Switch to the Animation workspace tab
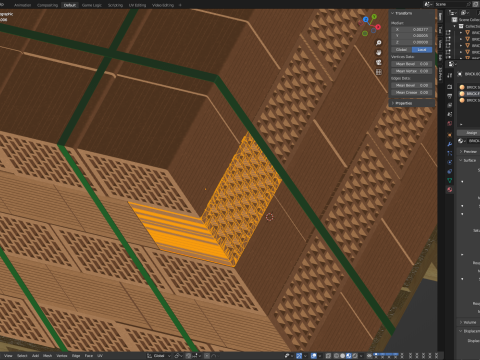 pyautogui.click(x=22, y=5)
